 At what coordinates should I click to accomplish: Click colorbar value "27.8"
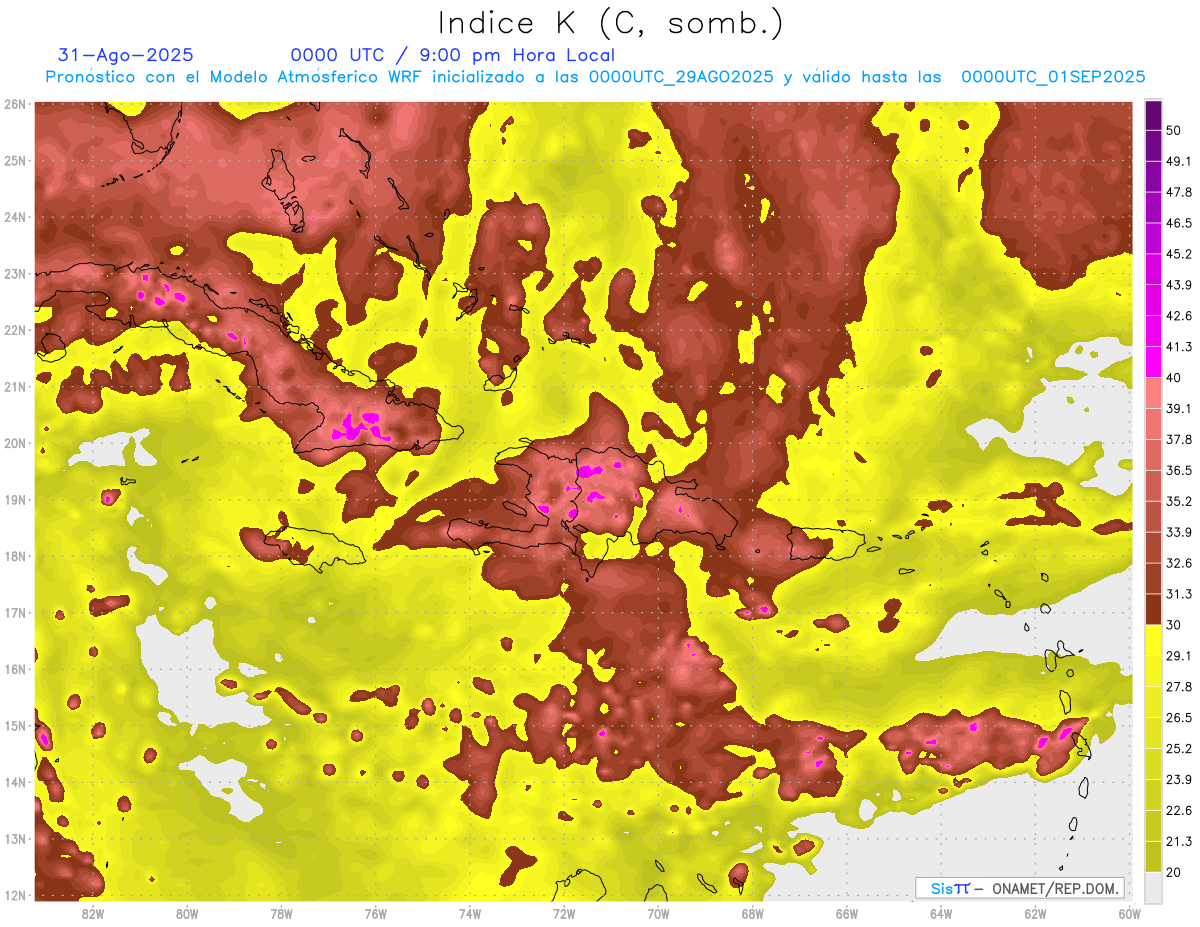click(1179, 686)
